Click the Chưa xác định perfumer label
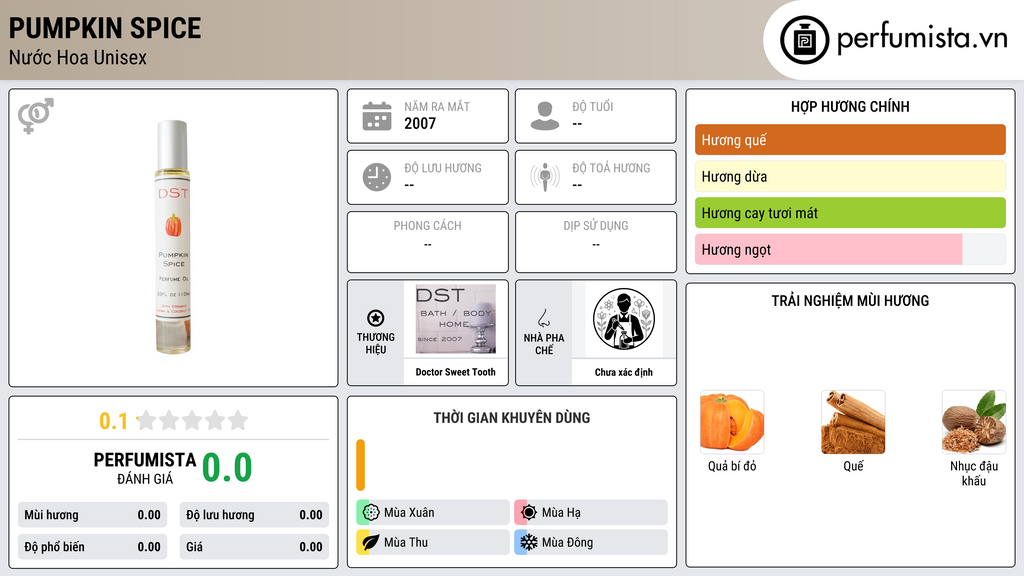 [624, 372]
